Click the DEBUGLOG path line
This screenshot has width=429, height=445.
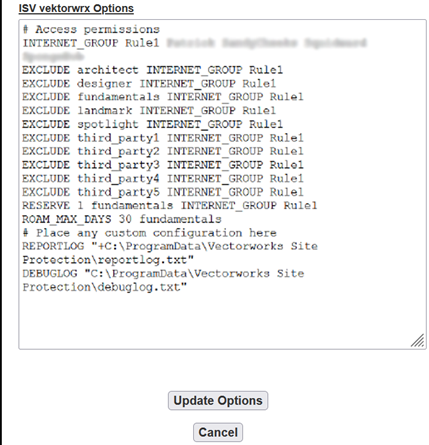(x=163, y=280)
